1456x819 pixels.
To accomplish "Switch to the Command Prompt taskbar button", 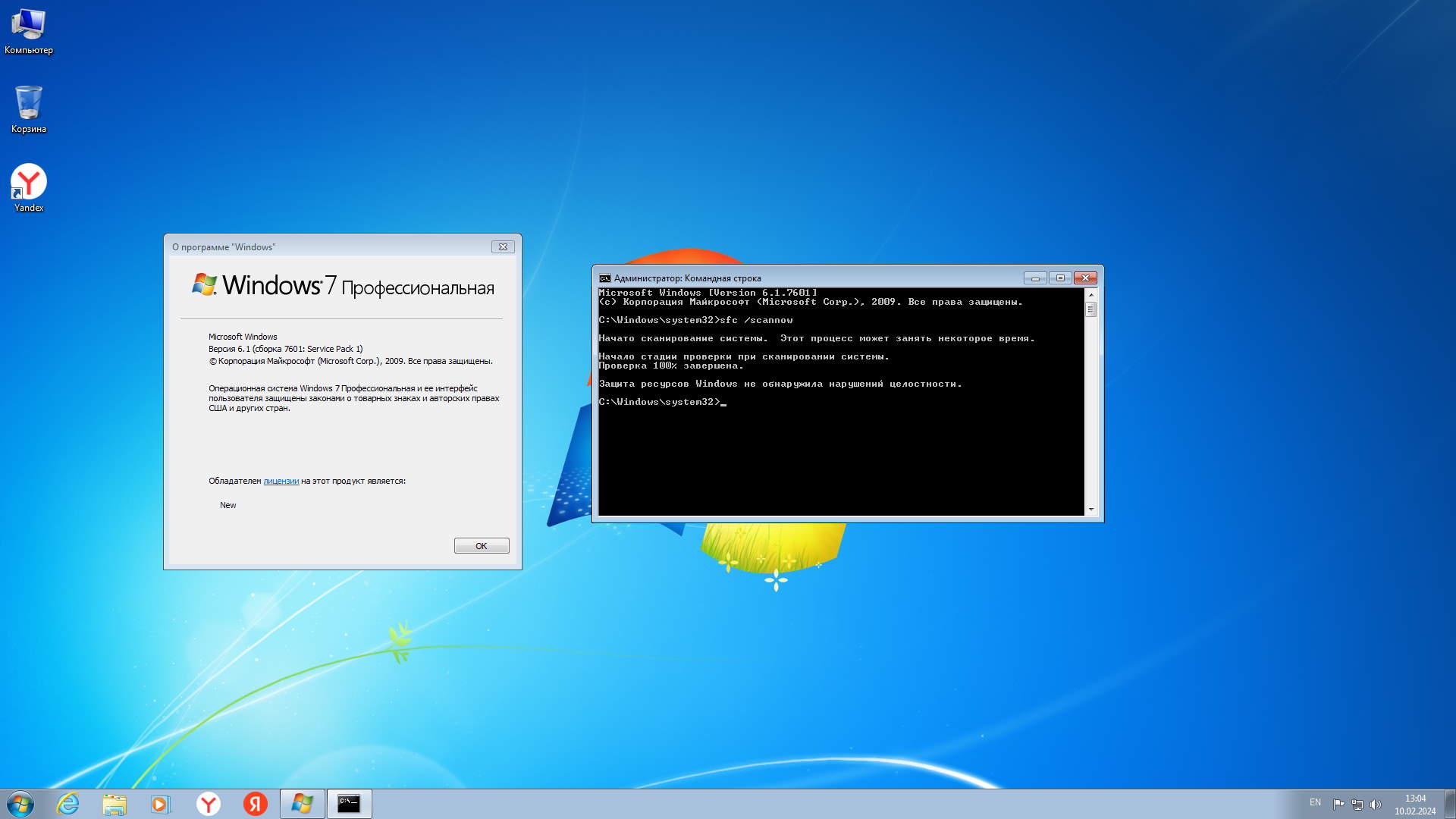I will (349, 804).
